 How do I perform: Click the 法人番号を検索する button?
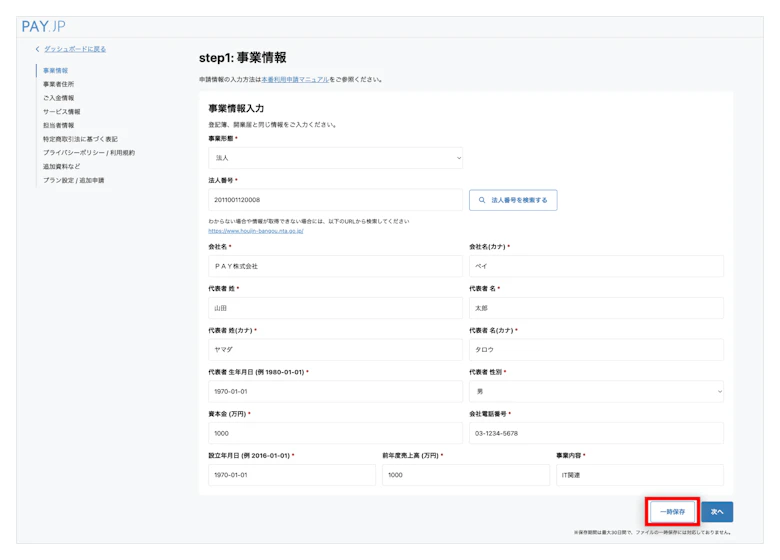(x=513, y=200)
